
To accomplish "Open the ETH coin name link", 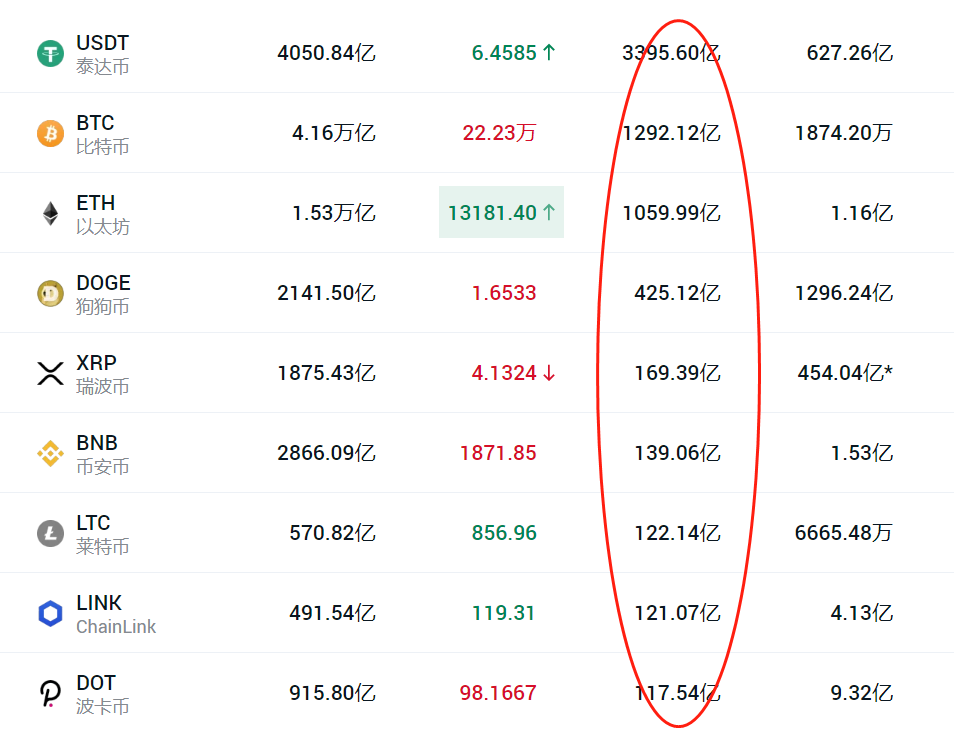I will coord(96,203).
